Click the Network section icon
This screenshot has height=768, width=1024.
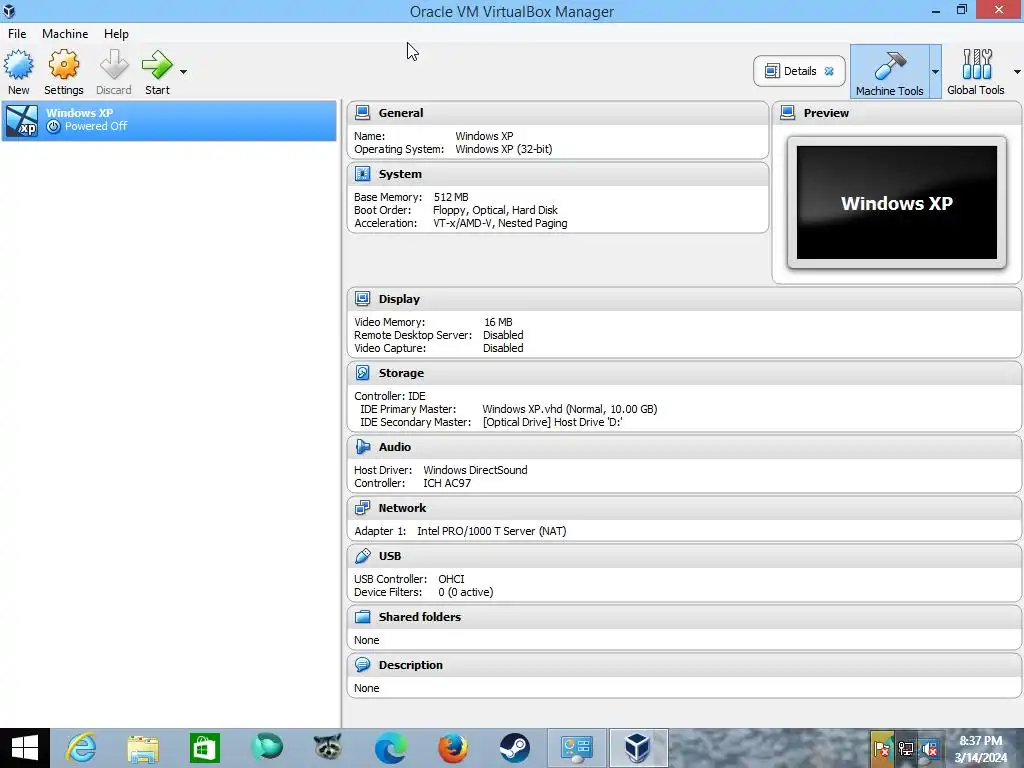(x=362, y=507)
